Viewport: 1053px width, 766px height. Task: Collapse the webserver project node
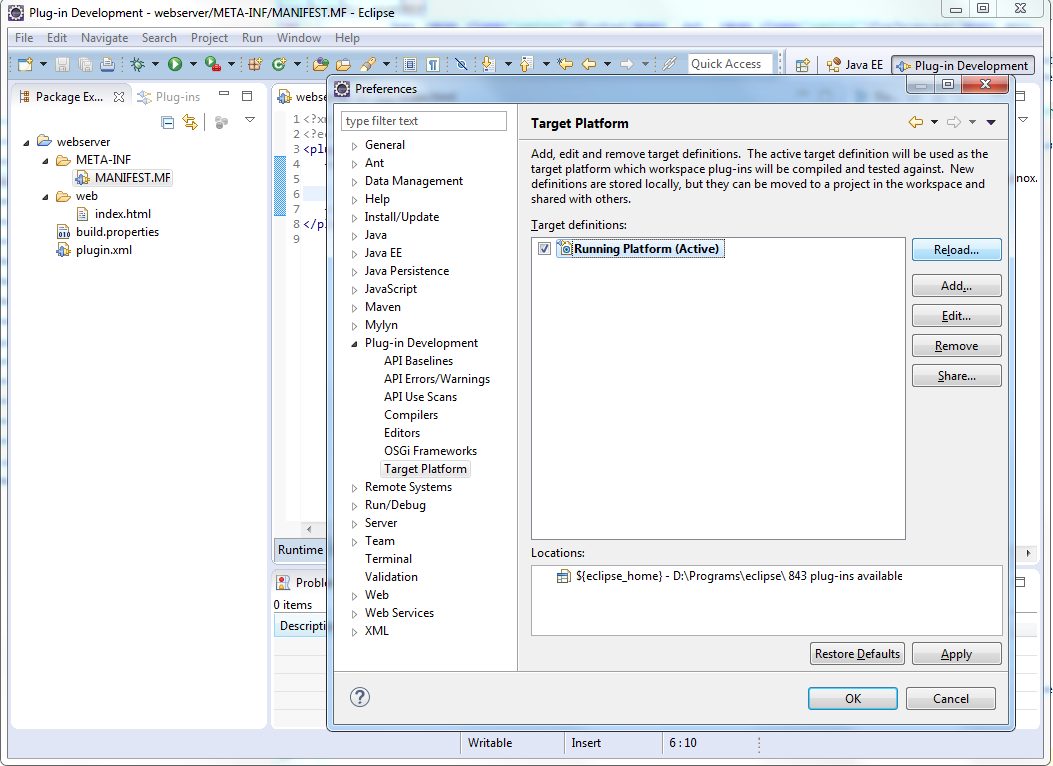tap(27, 142)
